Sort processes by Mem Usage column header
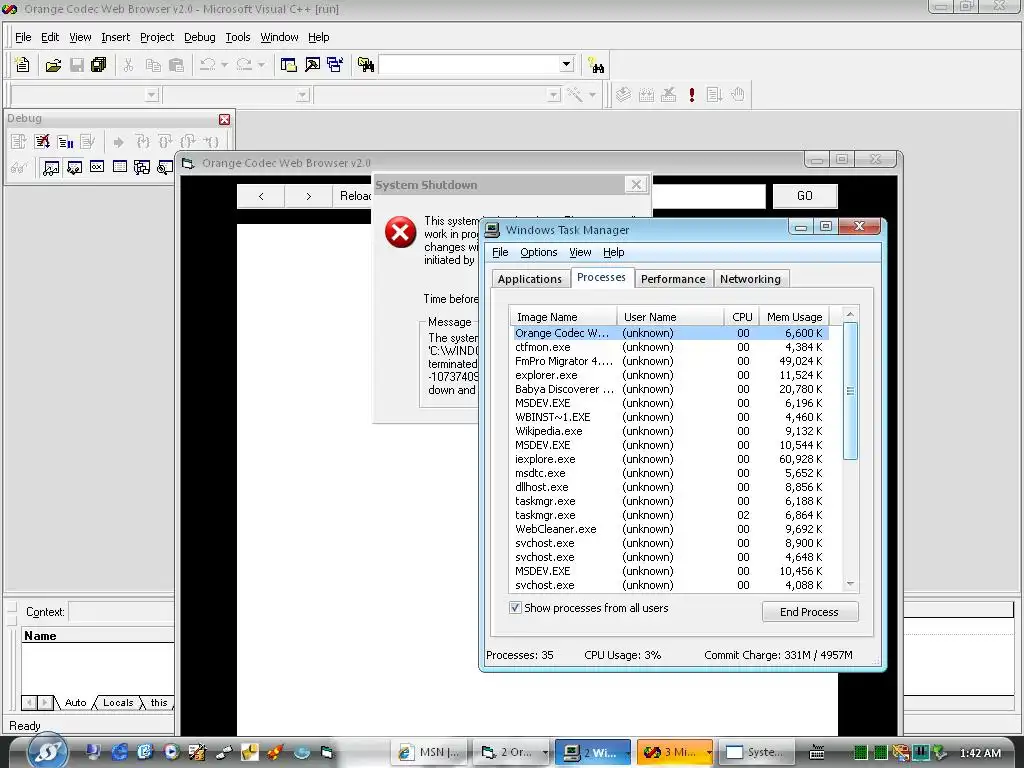The height and width of the screenshot is (768, 1024). [794, 317]
